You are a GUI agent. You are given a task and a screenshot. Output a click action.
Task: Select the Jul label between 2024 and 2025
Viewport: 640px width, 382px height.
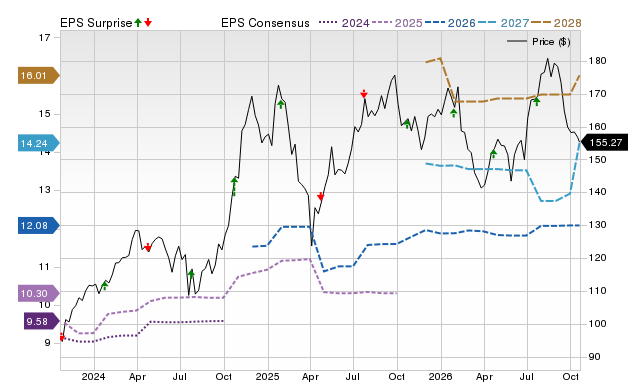[x=180, y=376]
